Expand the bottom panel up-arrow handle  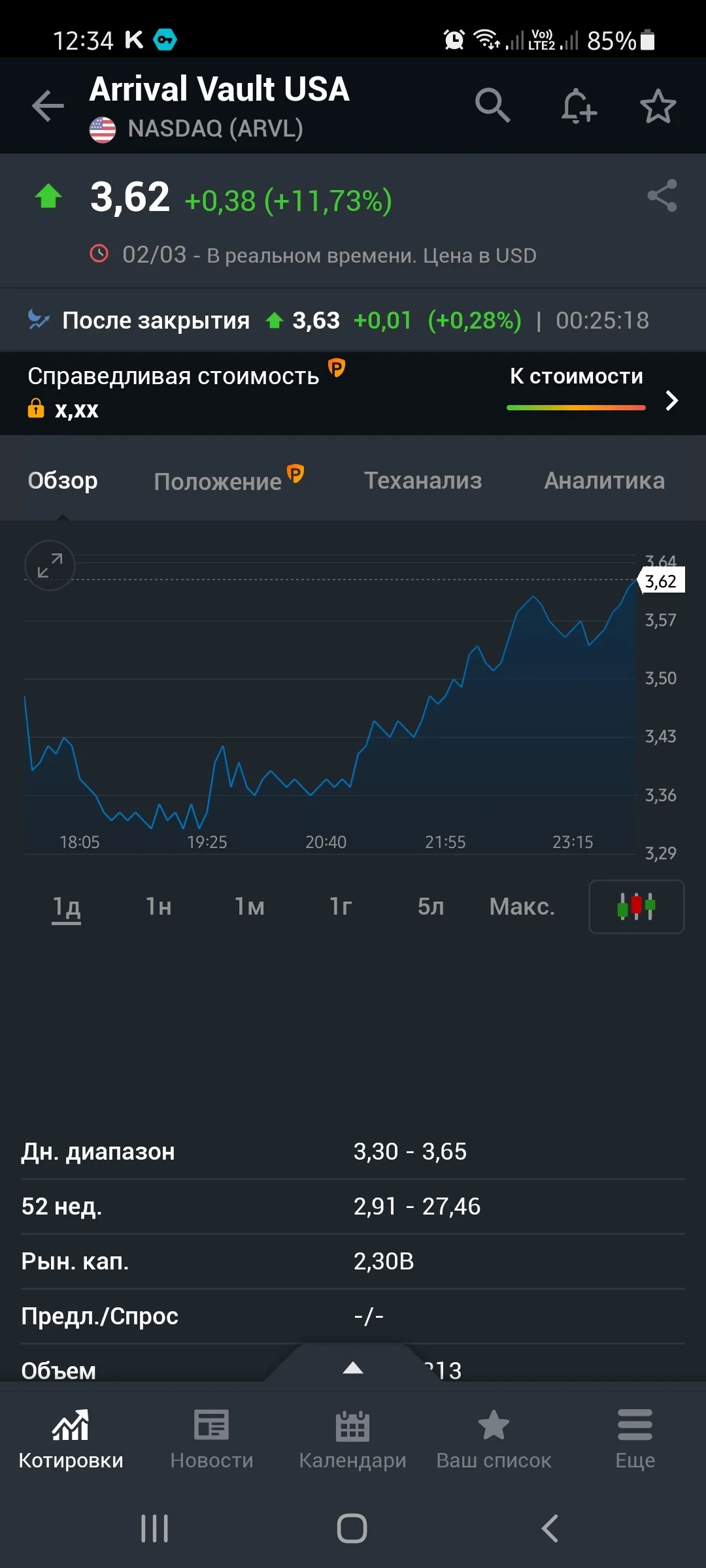[x=353, y=1367]
